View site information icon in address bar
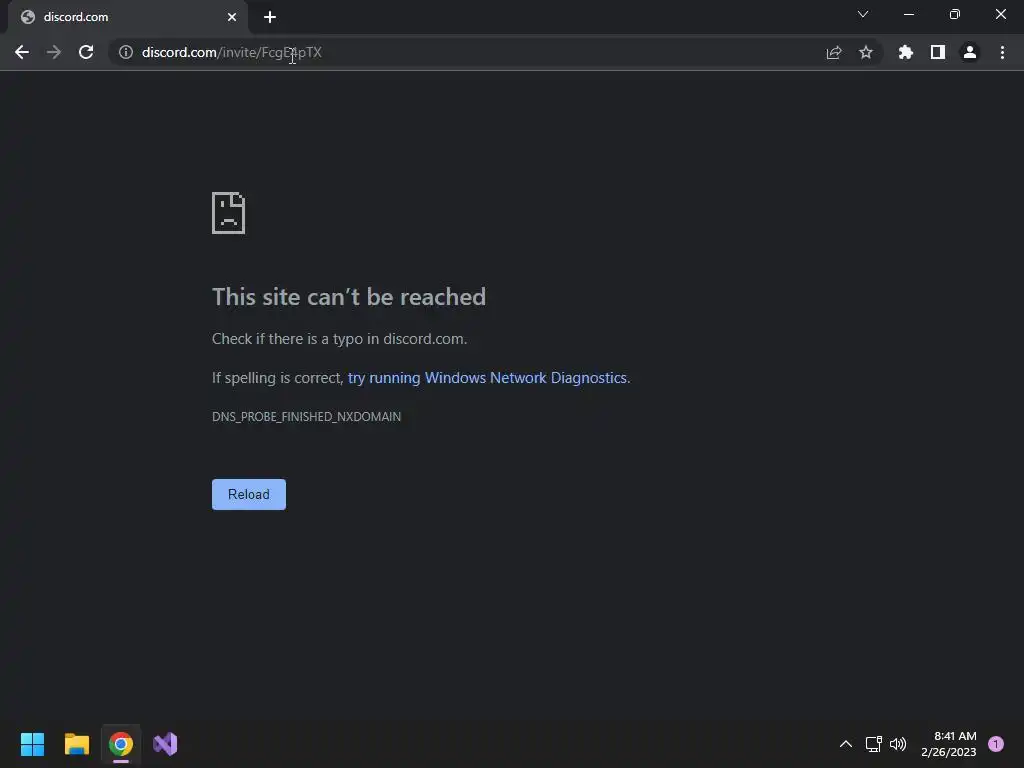 [x=126, y=52]
